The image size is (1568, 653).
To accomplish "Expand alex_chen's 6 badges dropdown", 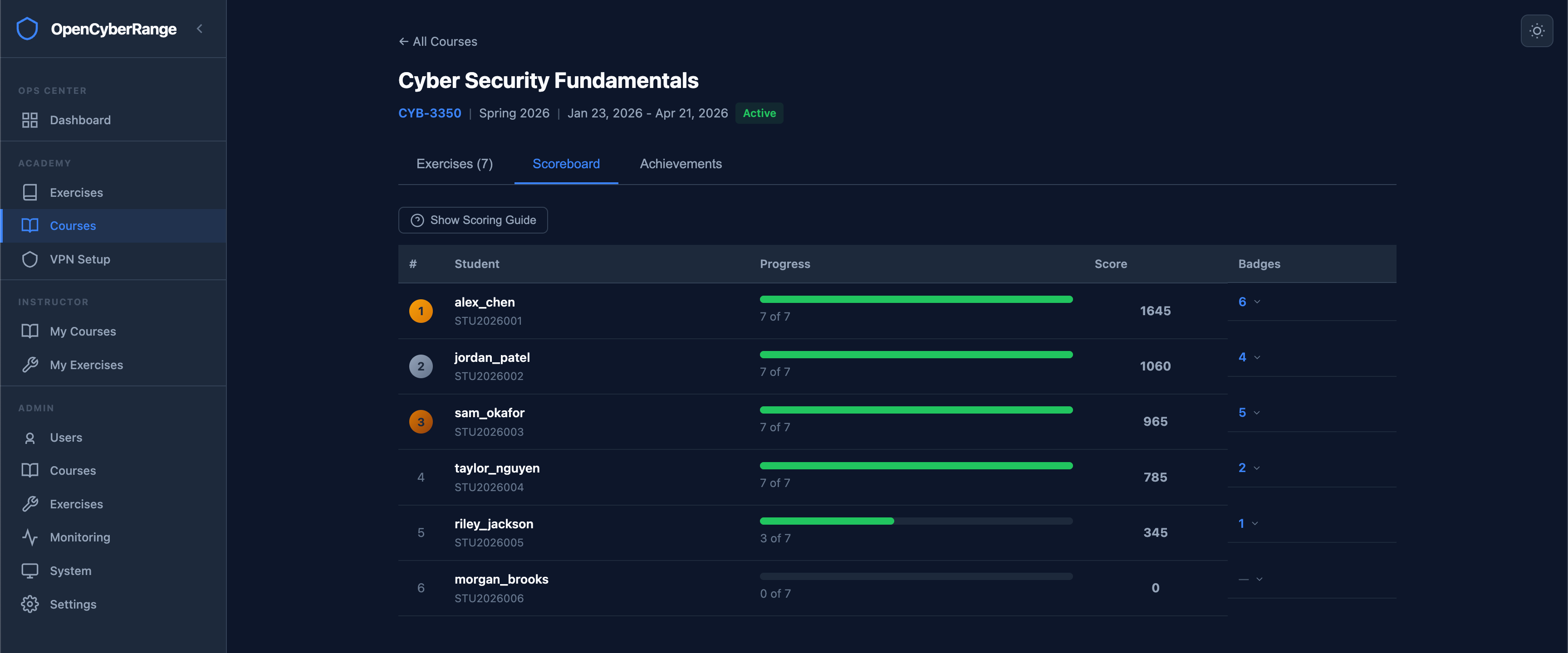I will 1249,302.
